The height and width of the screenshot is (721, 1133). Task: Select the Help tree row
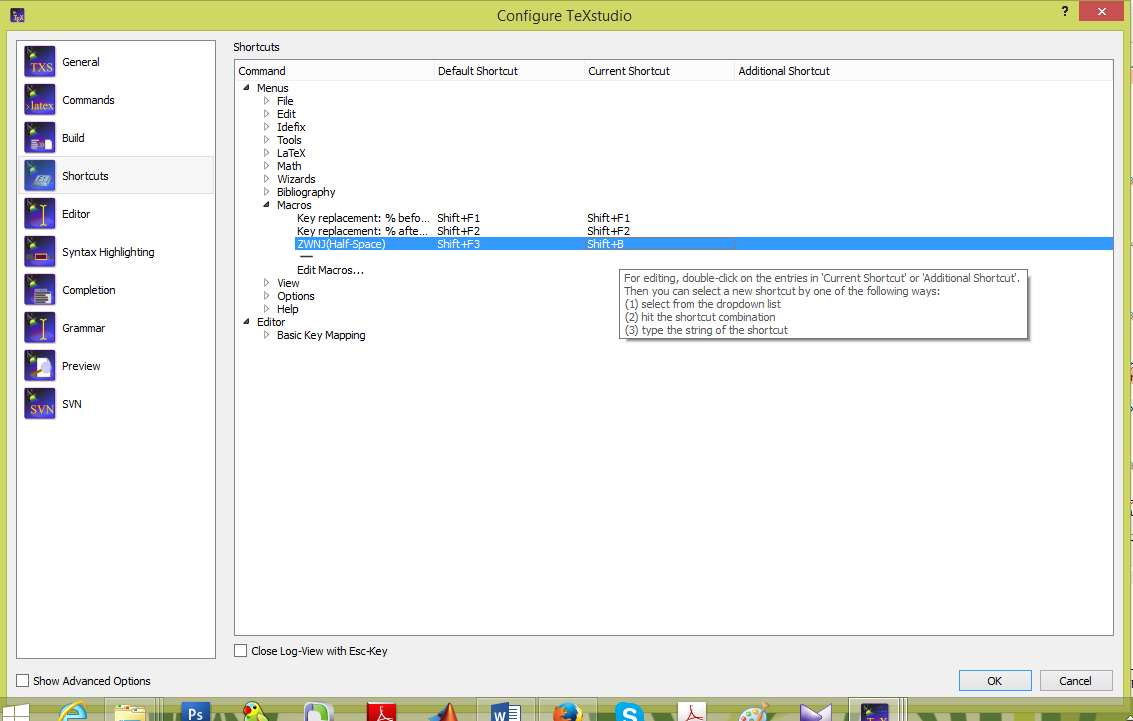[x=288, y=309]
